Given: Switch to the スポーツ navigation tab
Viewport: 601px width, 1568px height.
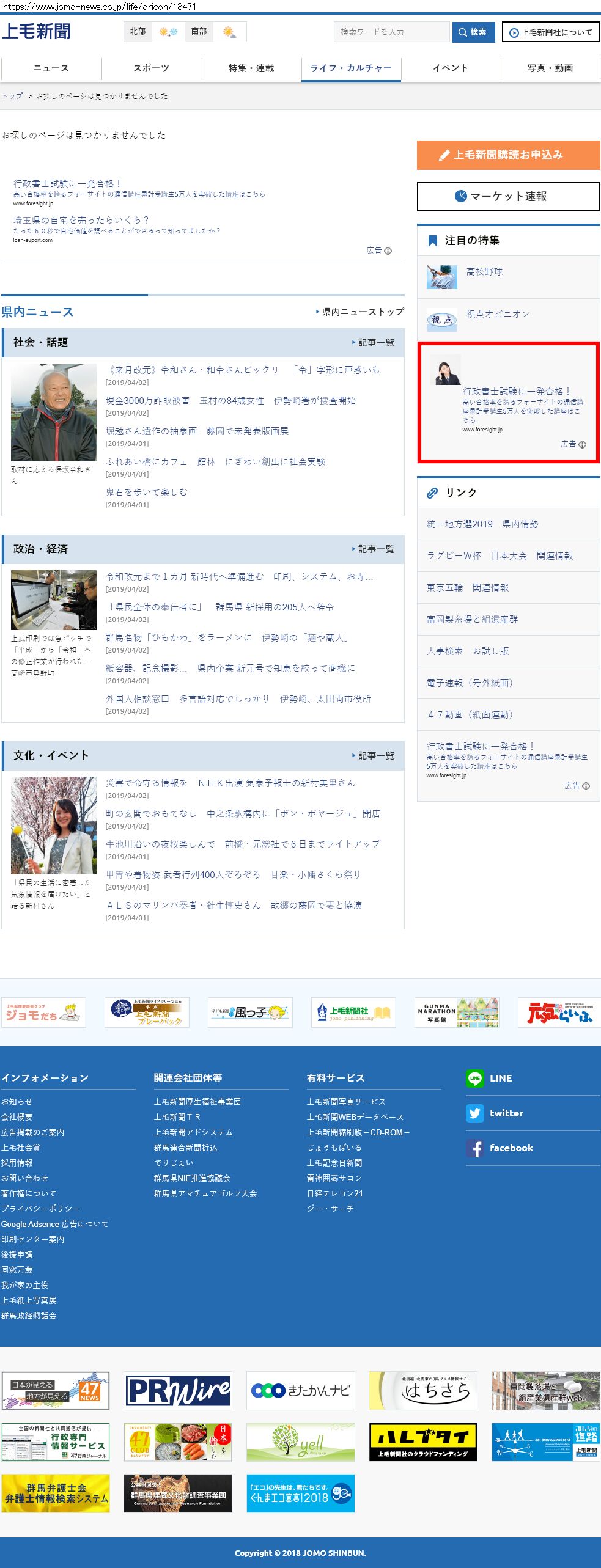Looking at the screenshot, I should (x=151, y=68).
